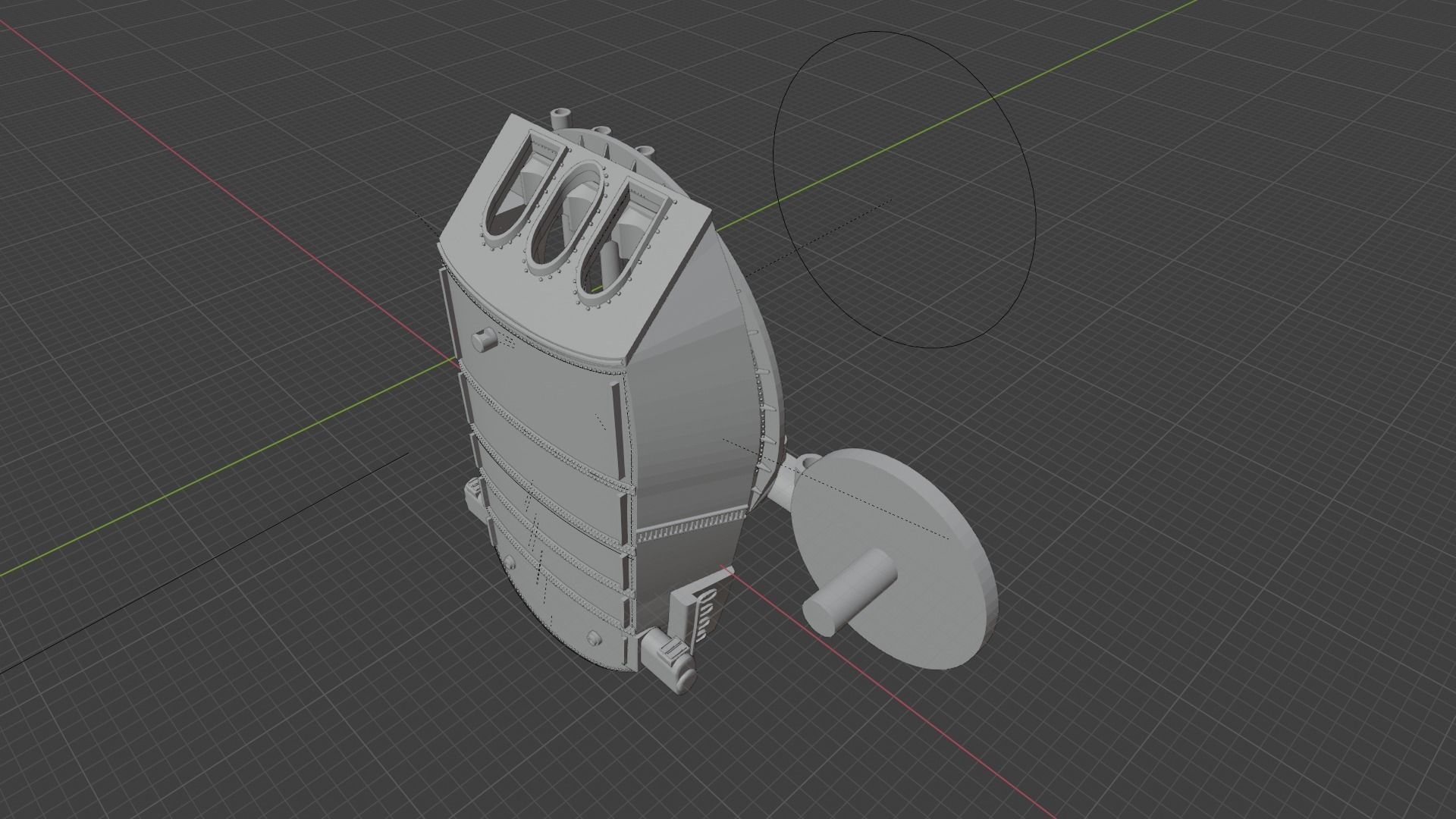This screenshot has height=819, width=1456.
Task: Select the black circle outline object
Action: coord(904,190)
